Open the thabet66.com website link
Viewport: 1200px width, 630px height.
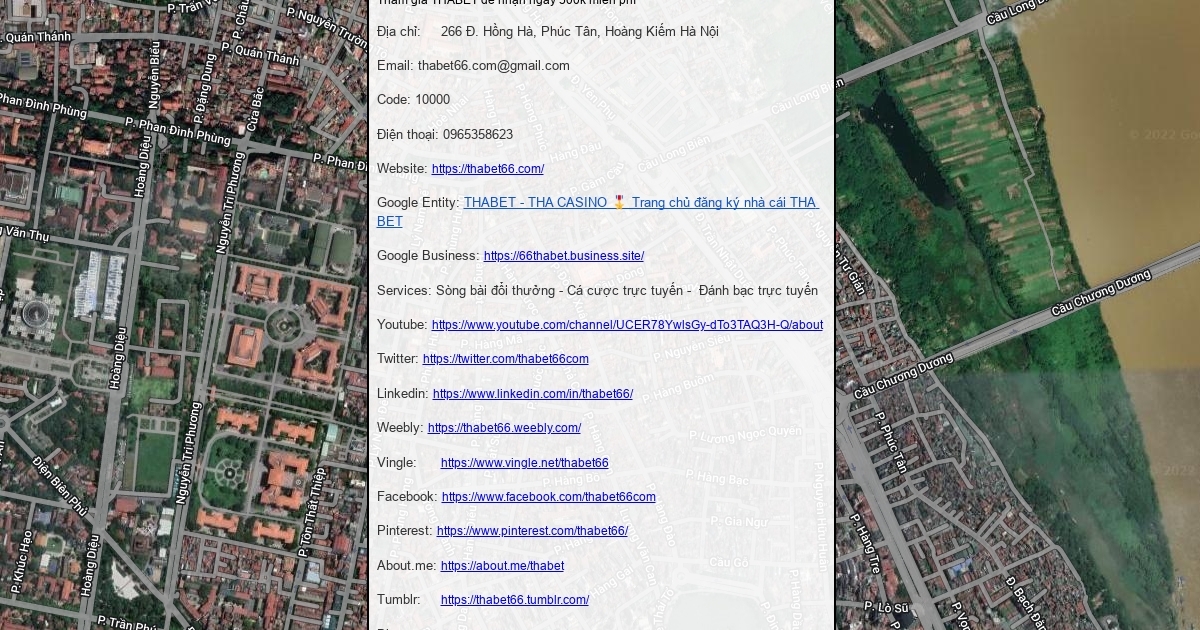(487, 169)
